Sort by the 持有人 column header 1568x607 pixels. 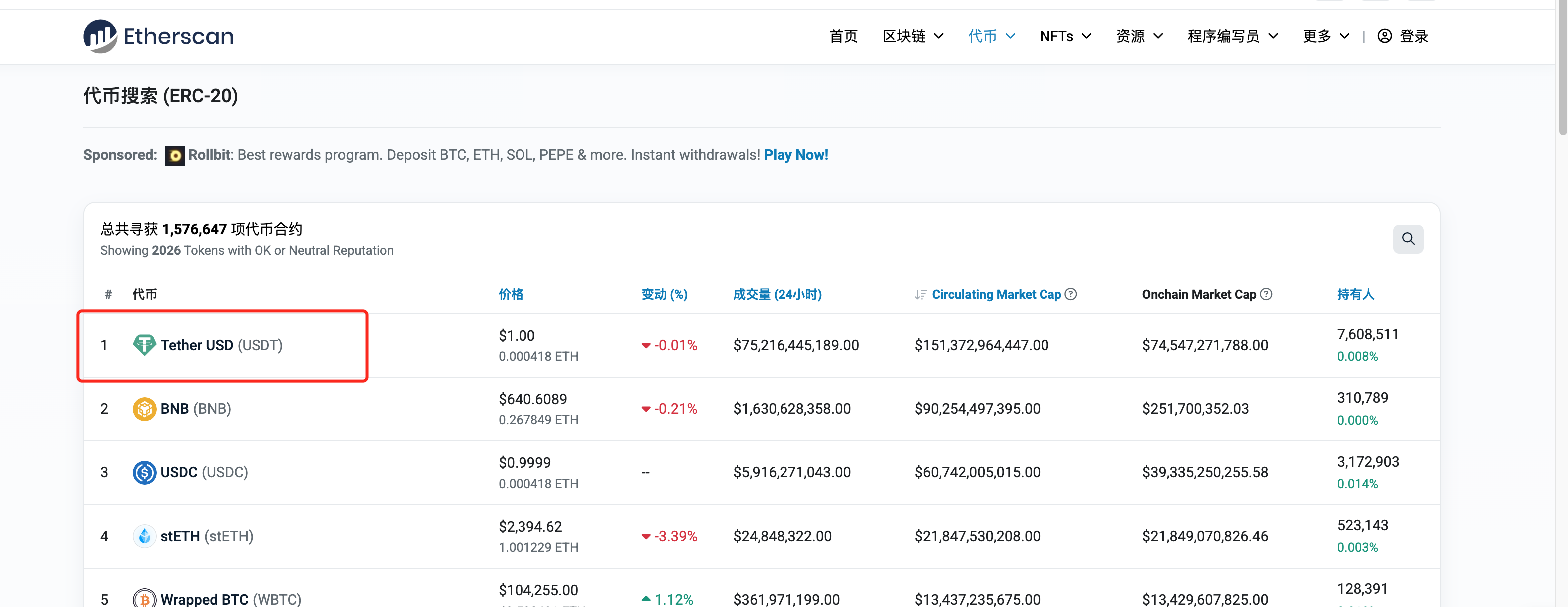pyautogui.click(x=1355, y=294)
